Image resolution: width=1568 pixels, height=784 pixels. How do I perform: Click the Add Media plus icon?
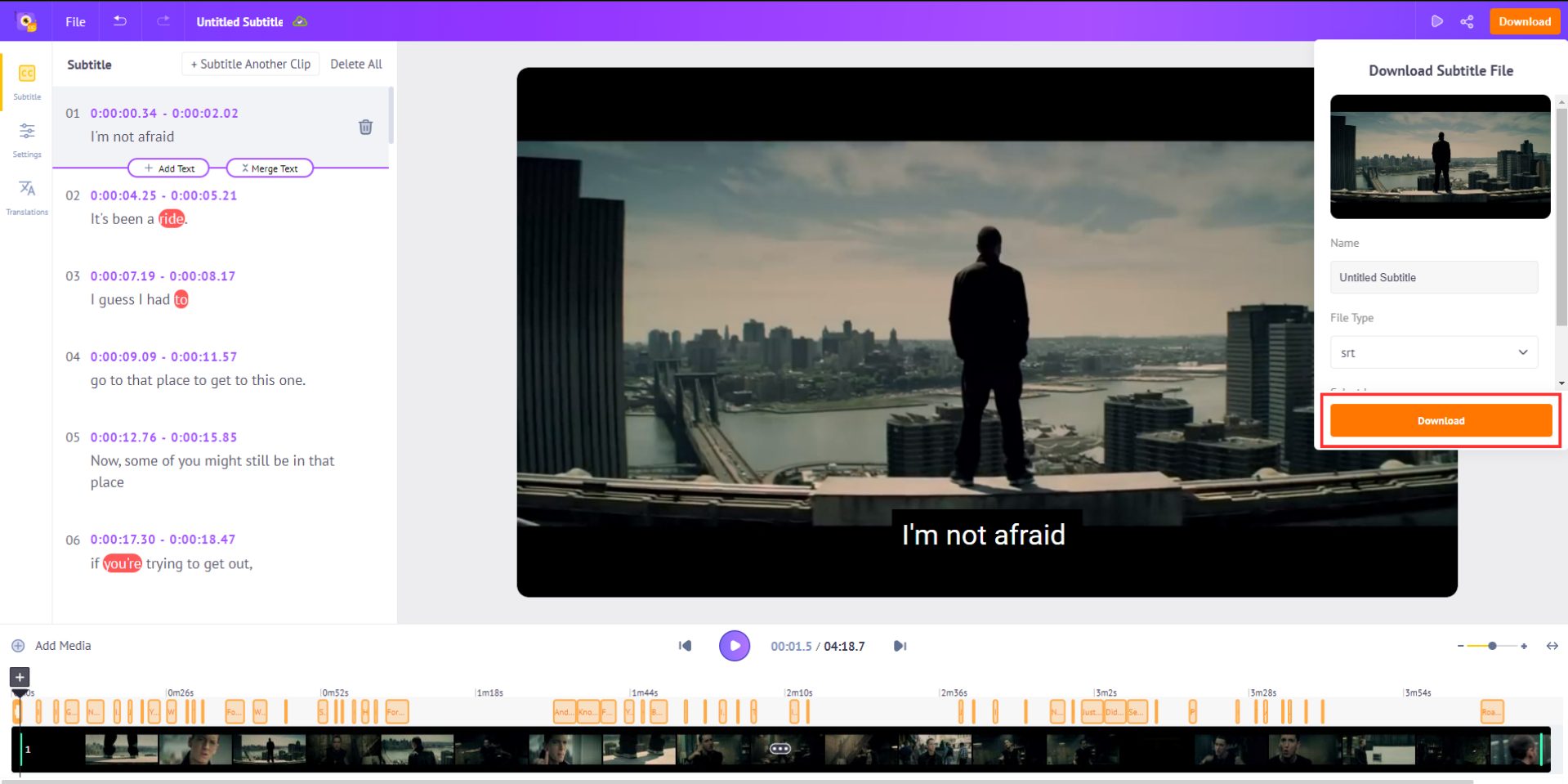17,645
